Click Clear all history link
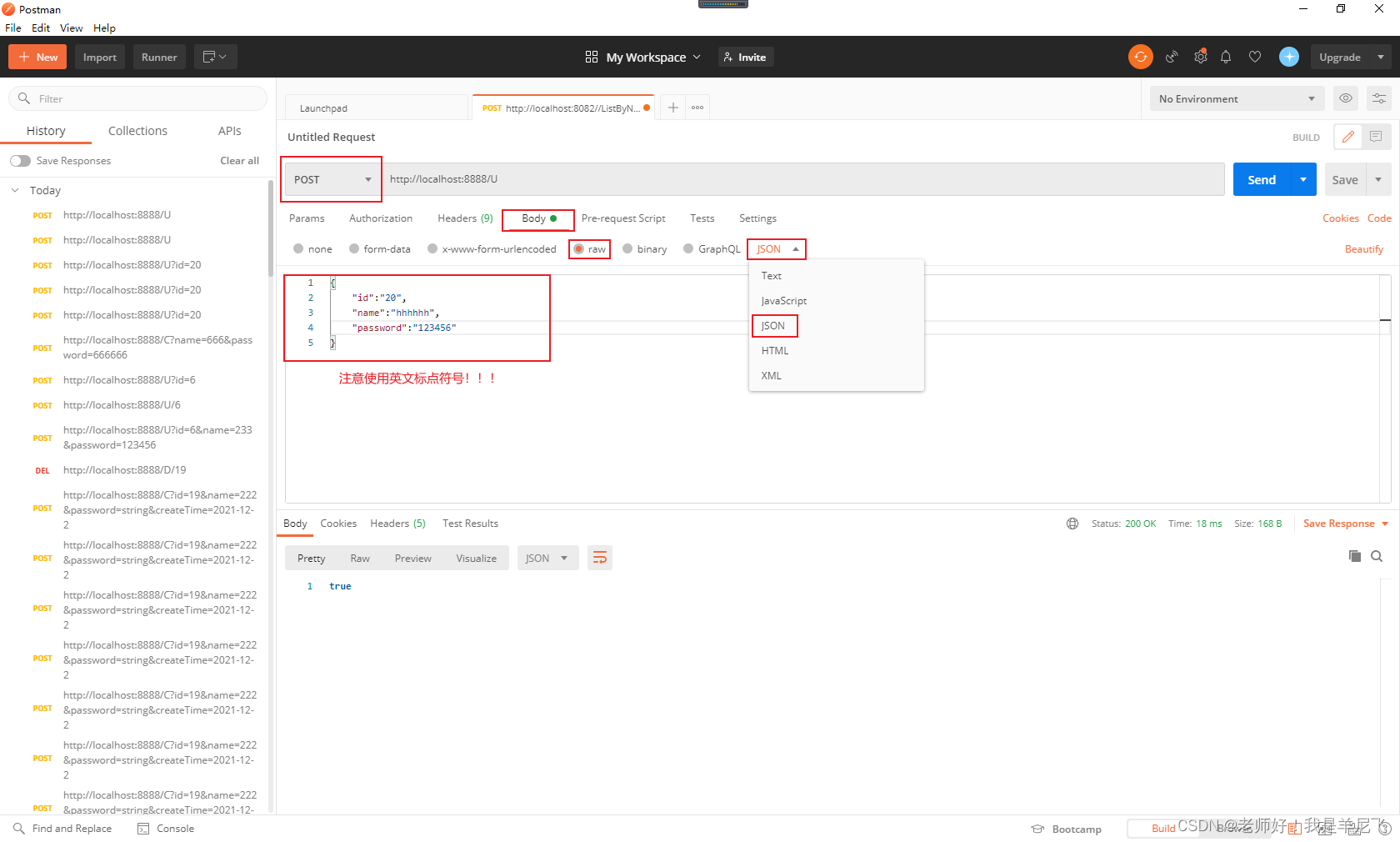The image size is (1400, 842). point(239,161)
